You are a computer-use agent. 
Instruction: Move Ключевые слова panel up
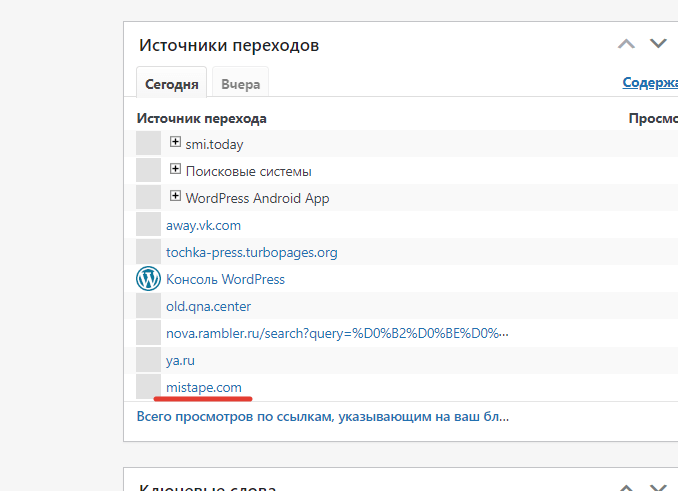pyautogui.click(x=626, y=488)
